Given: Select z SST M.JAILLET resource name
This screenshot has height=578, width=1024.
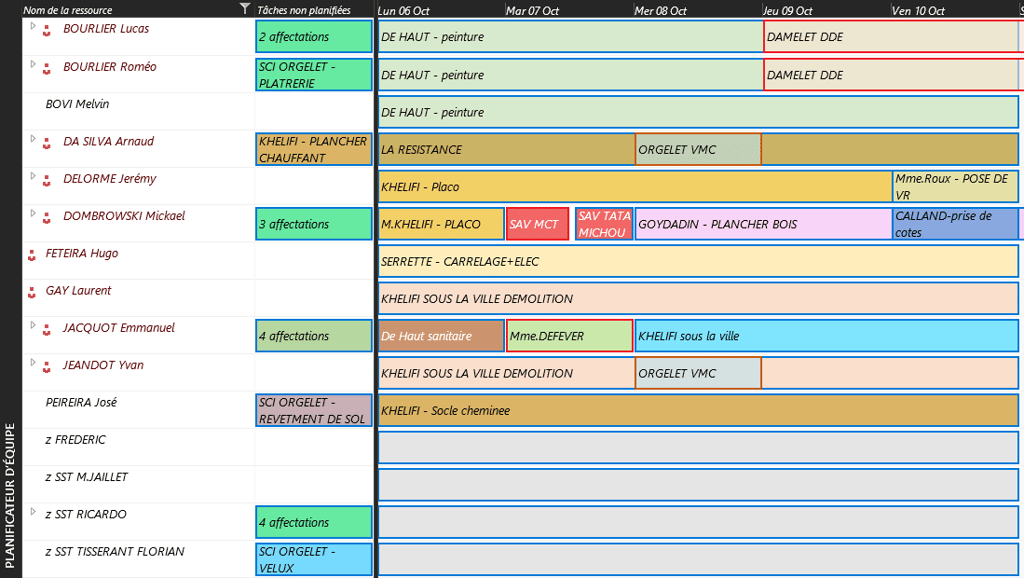Looking at the screenshot, I should [x=86, y=477].
